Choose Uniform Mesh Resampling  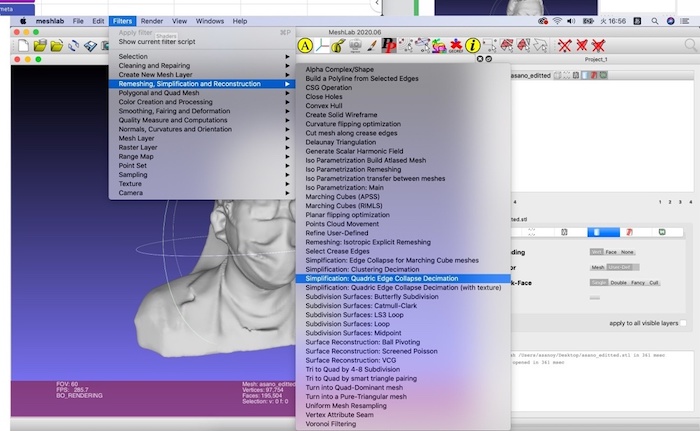(x=403, y=406)
